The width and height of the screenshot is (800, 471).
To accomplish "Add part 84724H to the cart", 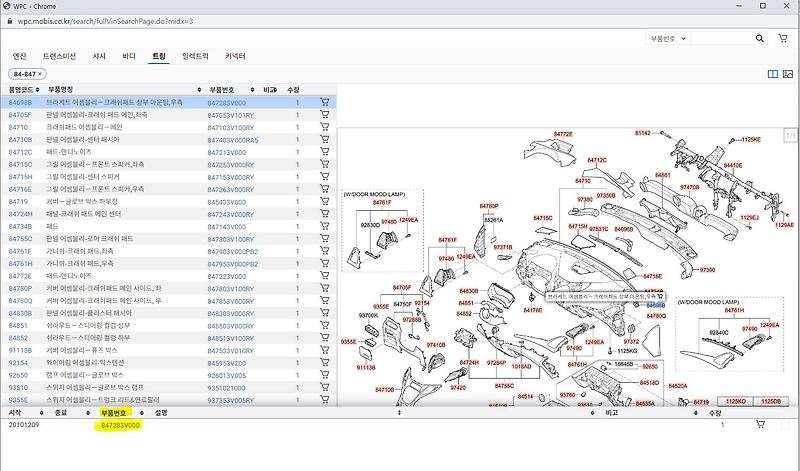I will pos(324,213).
